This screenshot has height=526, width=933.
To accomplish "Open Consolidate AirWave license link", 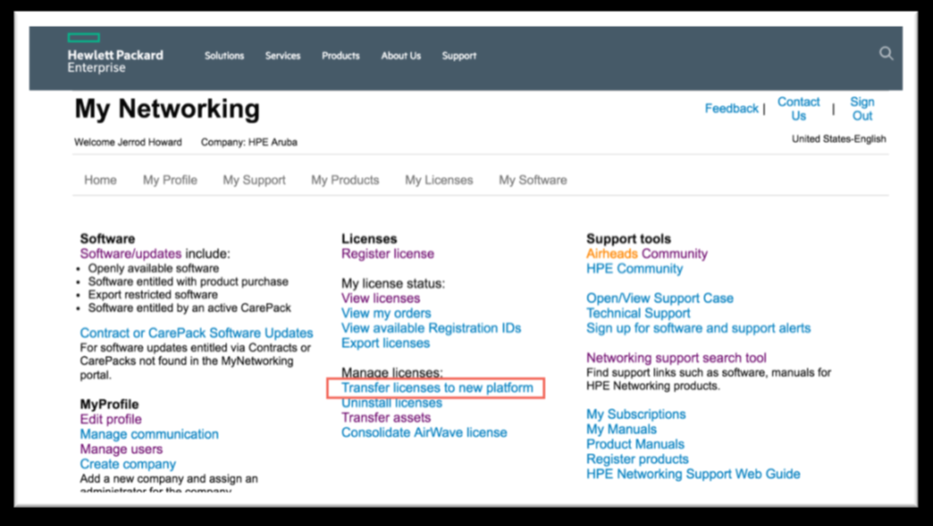I will pyautogui.click(x=424, y=432).
